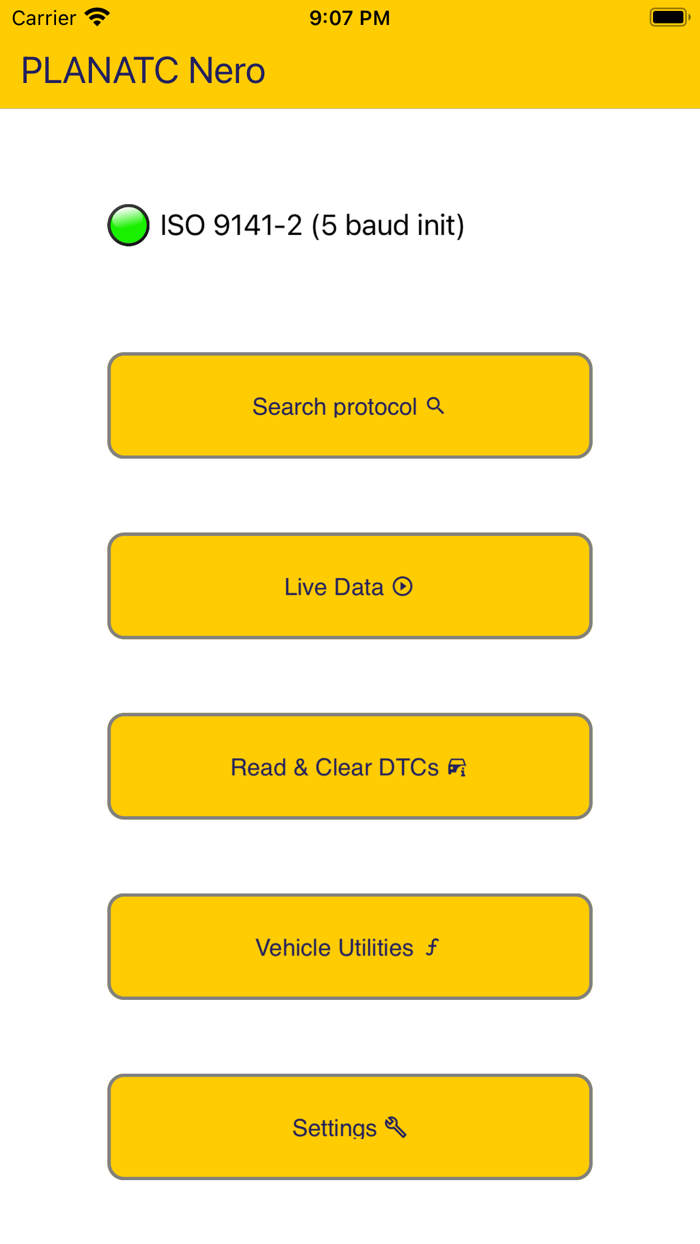This screenshot has width=700, height=1244.
Task: Tap the PLANATC Nero title
Action: 142,70
